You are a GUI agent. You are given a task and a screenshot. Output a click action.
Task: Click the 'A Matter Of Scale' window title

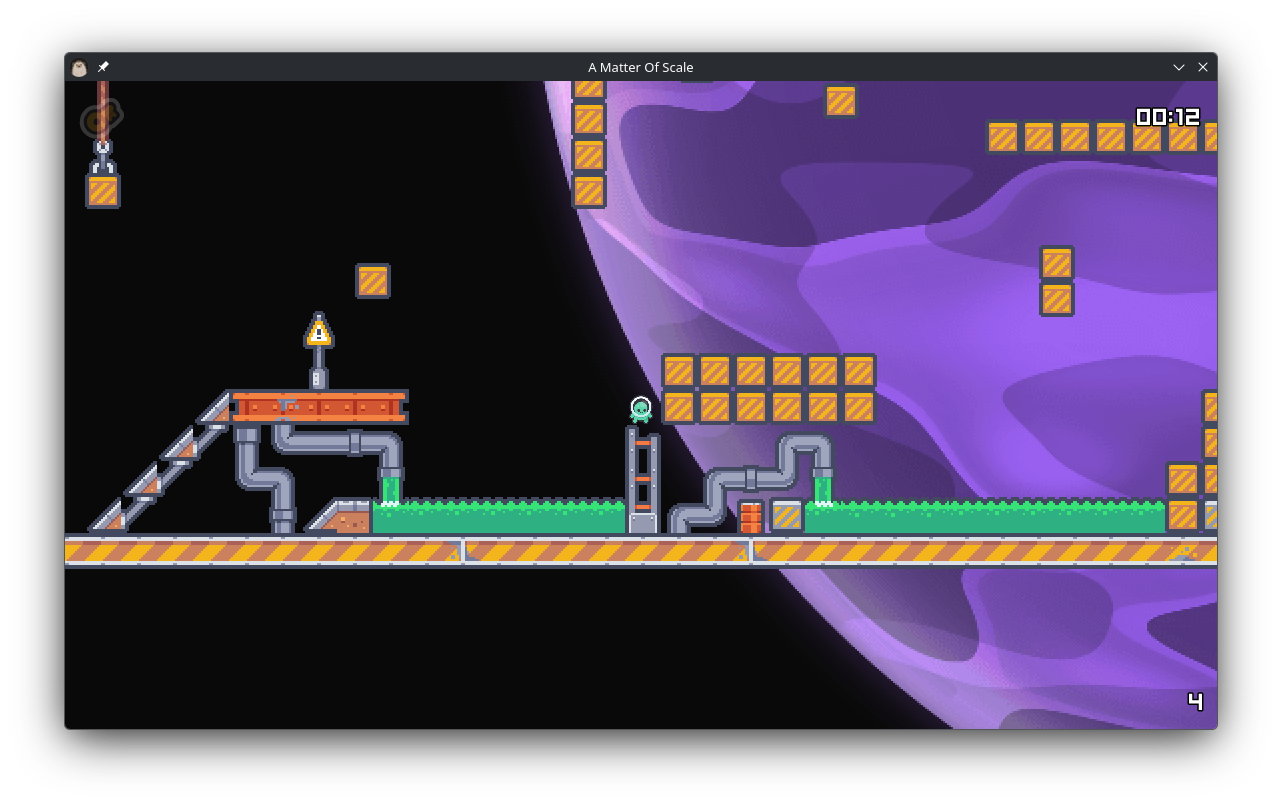[641, 67]
